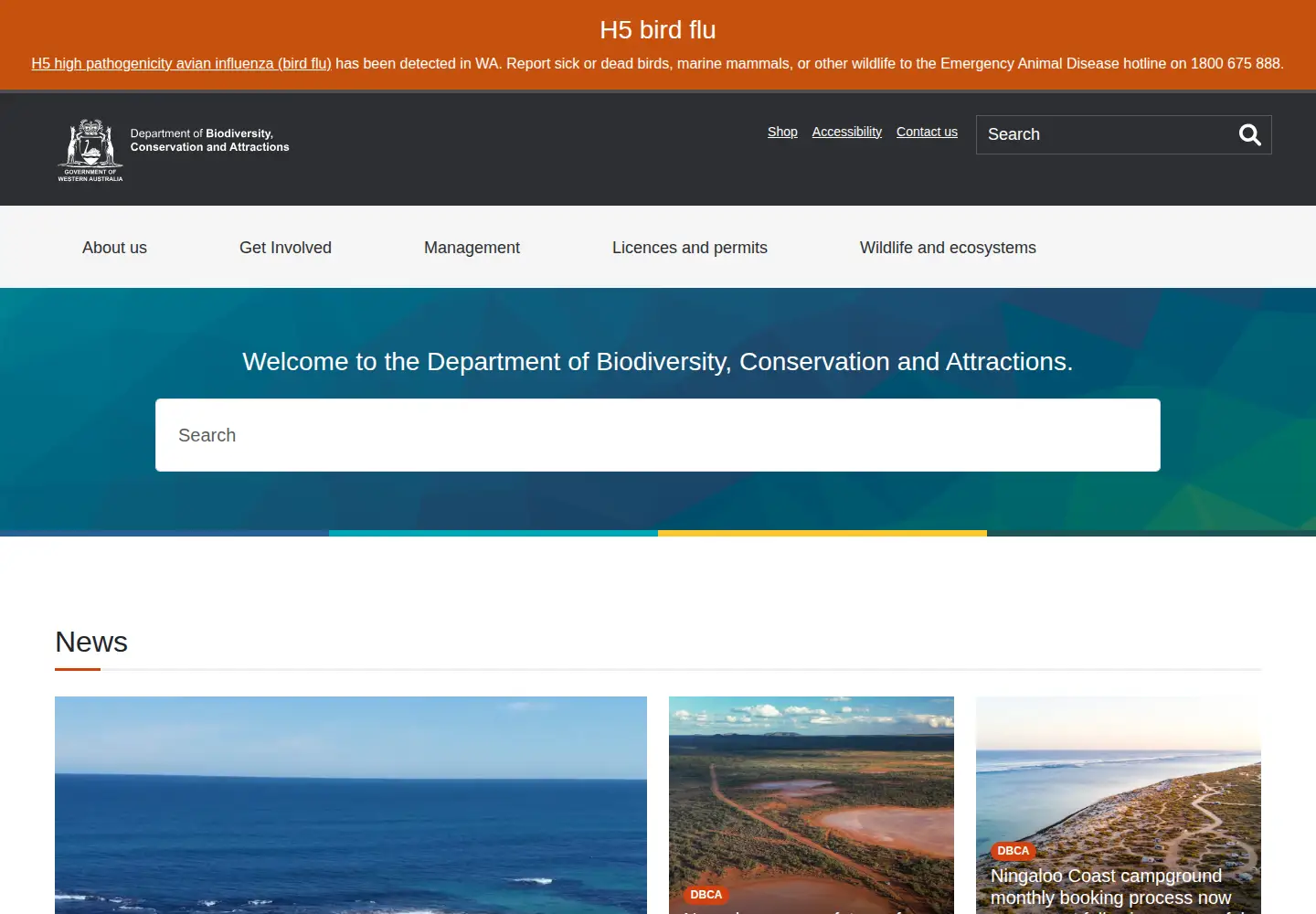Viewport: 1316px width, 914px height.
Task: Open the Get Involved menu
Action: tap(285, 248)
